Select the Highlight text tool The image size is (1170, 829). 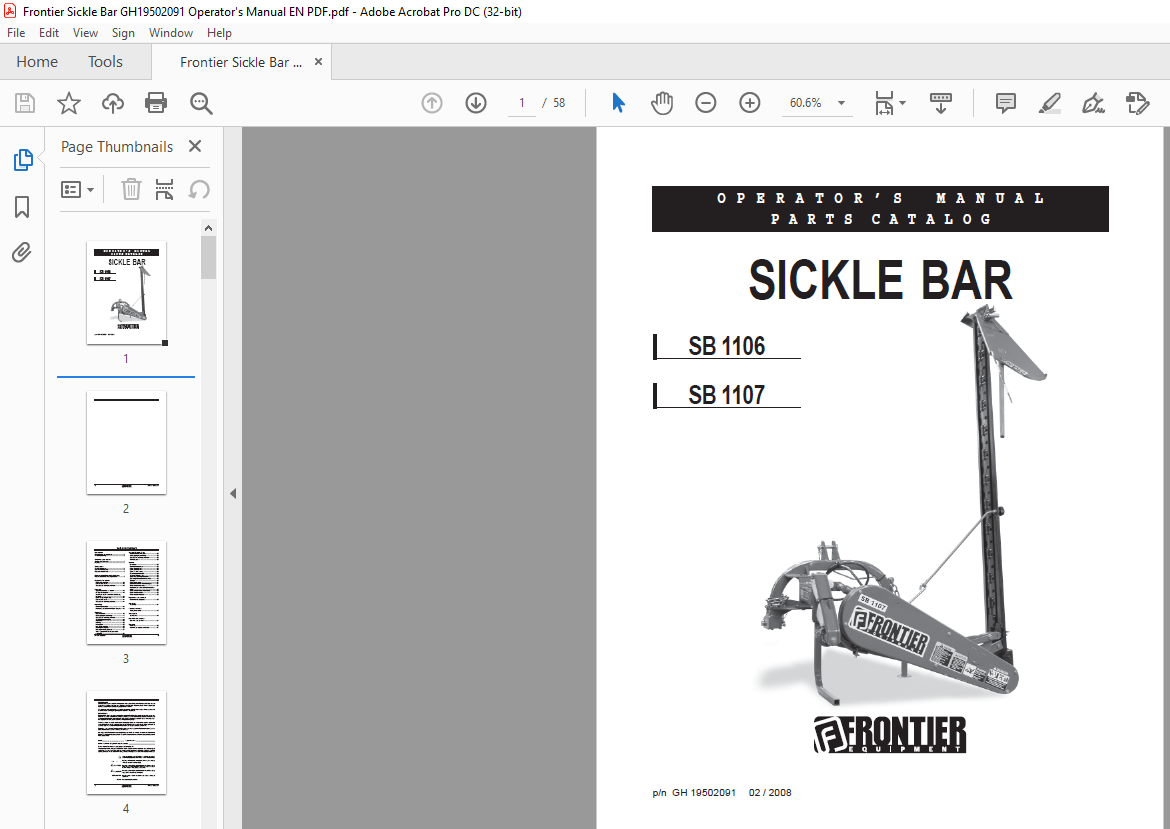click(x=1050, y=103)
